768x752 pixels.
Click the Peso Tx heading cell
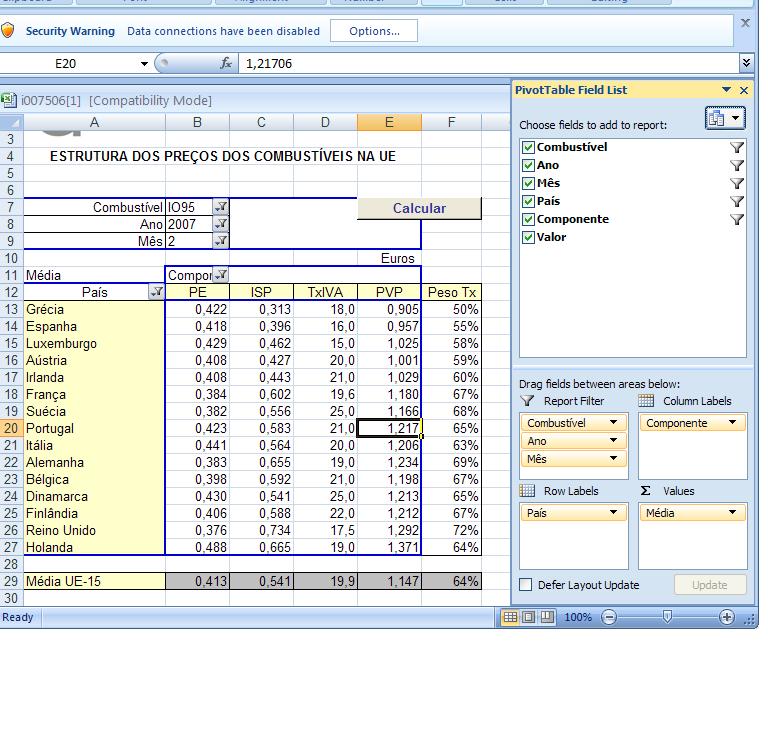[x=452, y=292]
